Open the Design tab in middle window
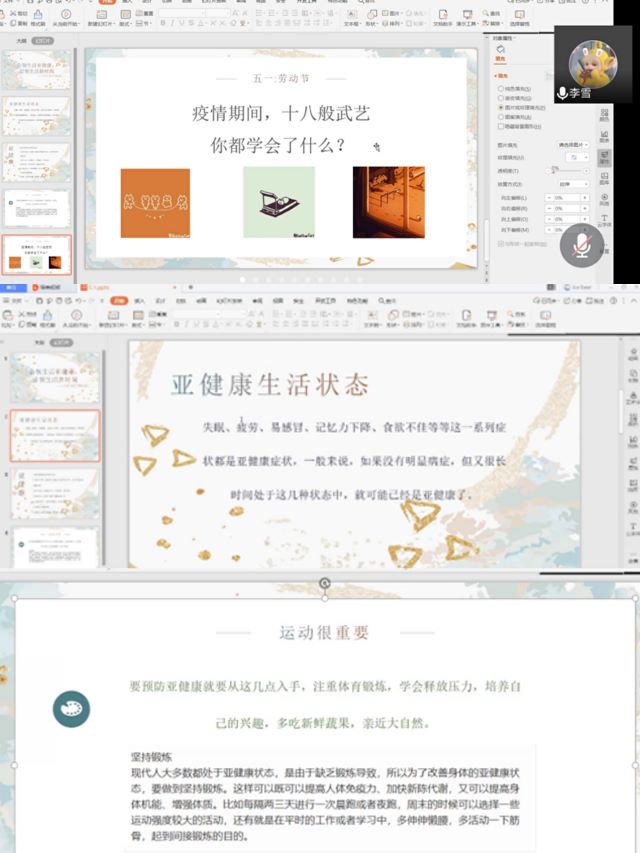Image resolution: width=640 pixels, height=853 pixels. (161, 300)
